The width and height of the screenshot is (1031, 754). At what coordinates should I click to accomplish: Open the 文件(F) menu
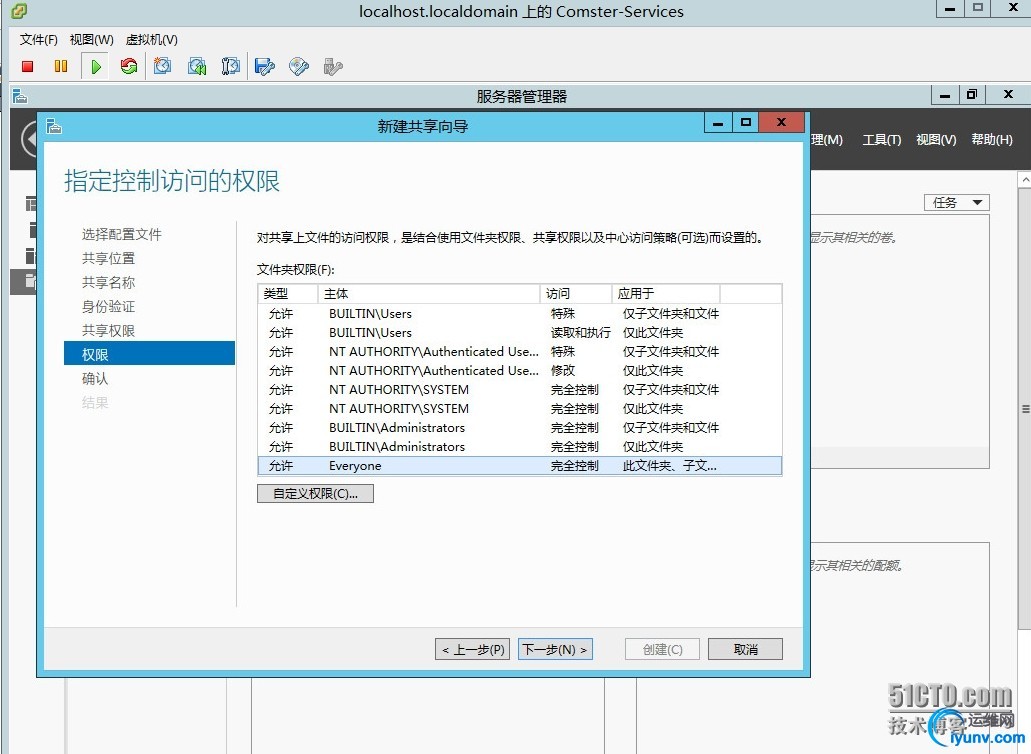(x=39, y=40)
